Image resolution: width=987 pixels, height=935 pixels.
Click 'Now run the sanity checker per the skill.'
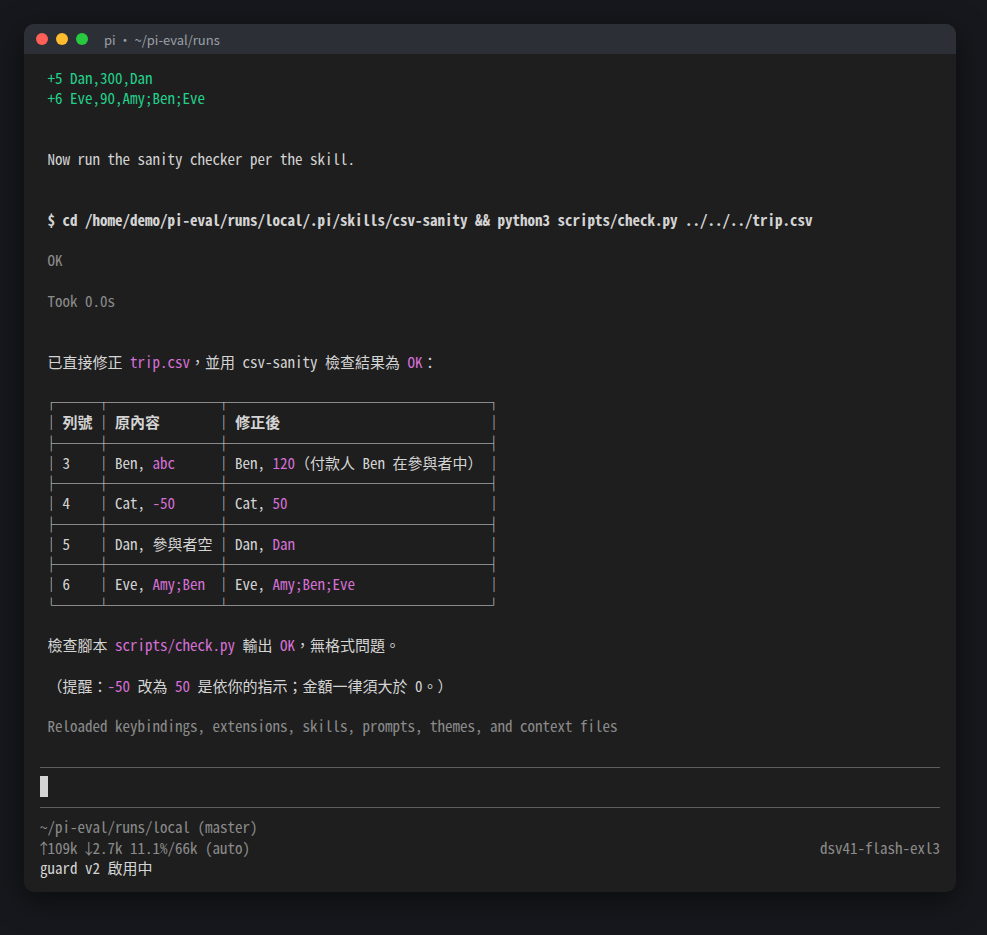point(201,160)
